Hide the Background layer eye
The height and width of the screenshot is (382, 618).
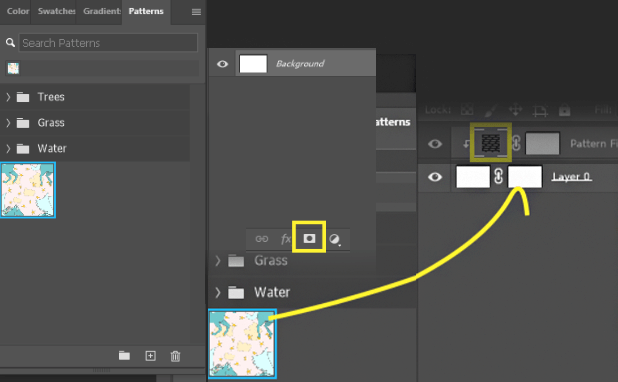(222, 63)
